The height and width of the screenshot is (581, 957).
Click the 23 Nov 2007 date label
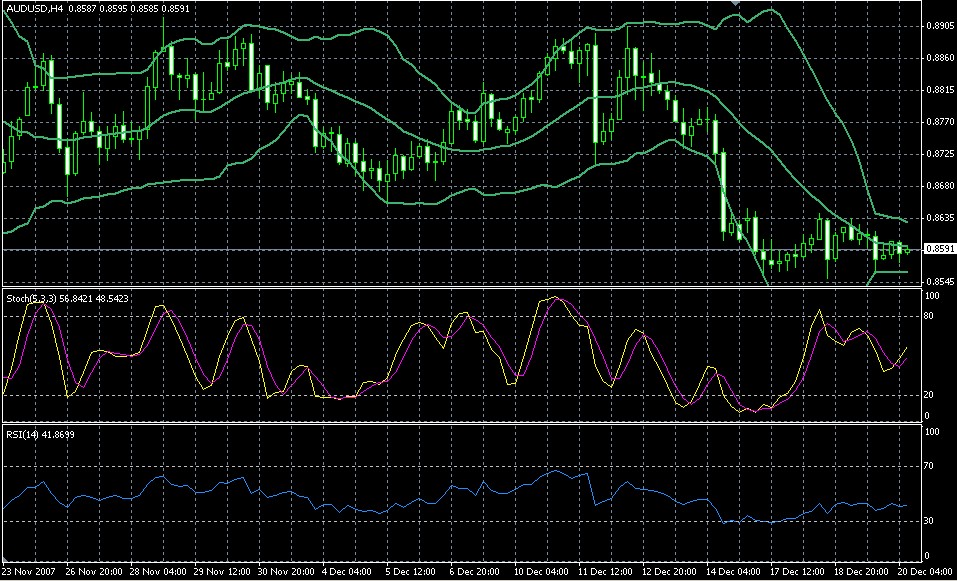click(29, 572)
